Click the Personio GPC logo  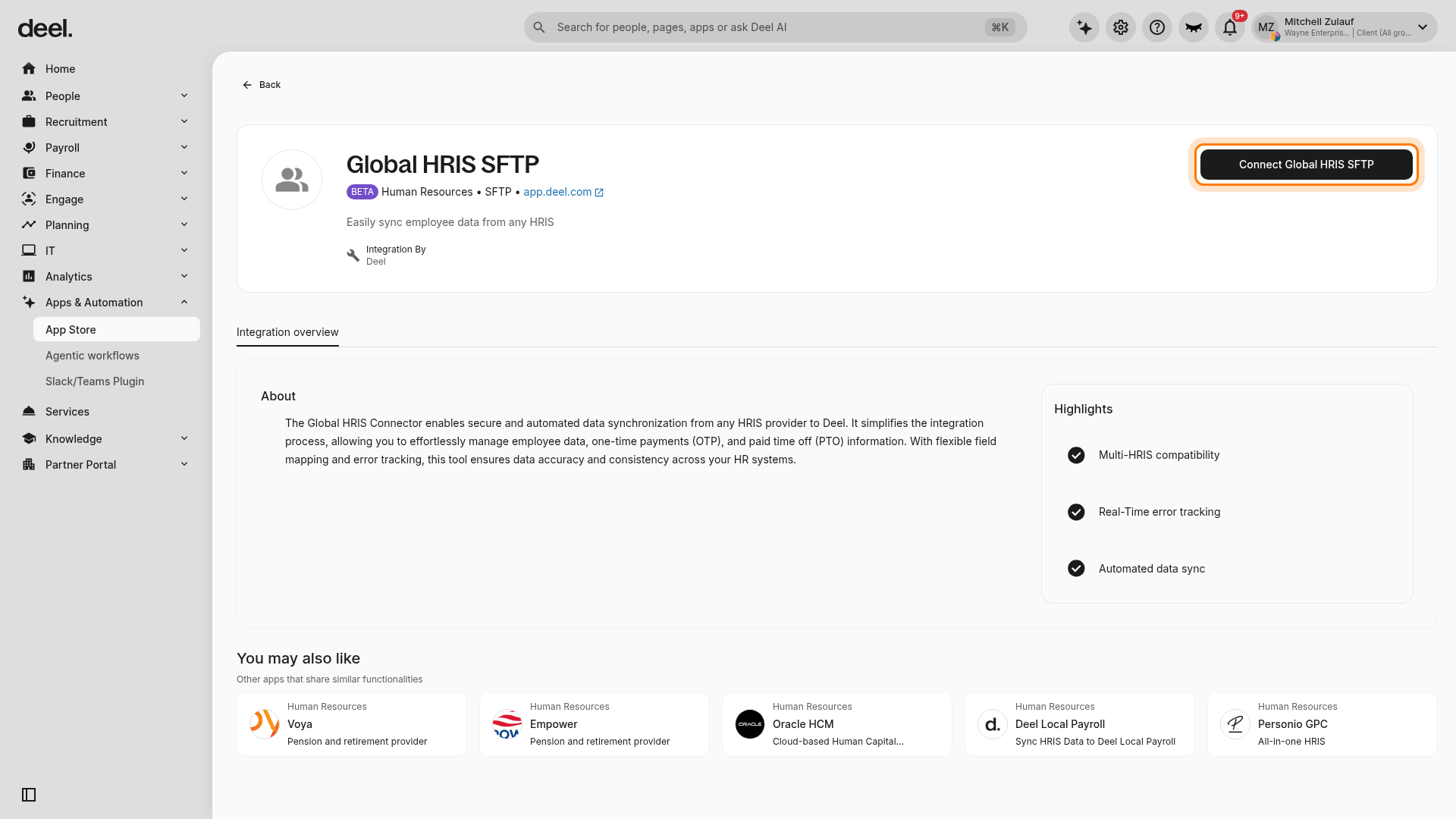click(x=1235, y=724)
